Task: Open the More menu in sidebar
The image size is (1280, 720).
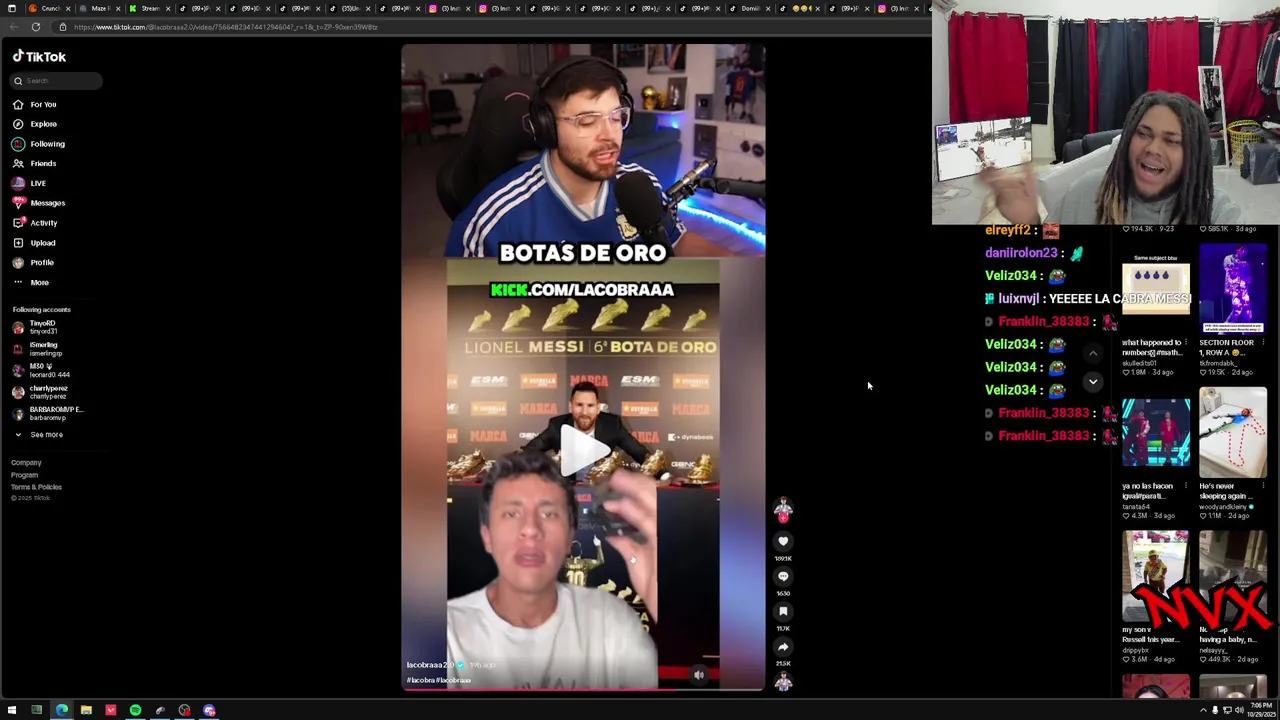Action: tap(30, 282)
